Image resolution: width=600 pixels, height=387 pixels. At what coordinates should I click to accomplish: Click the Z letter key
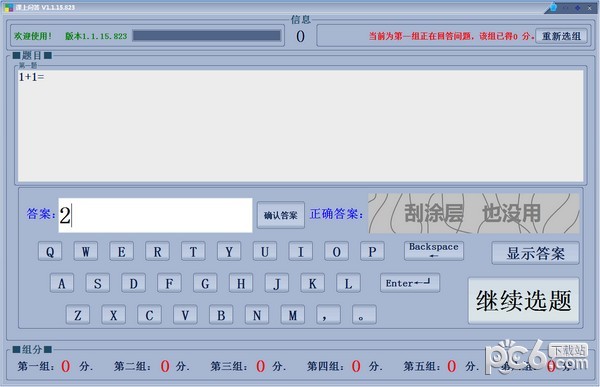click(78, 315)
